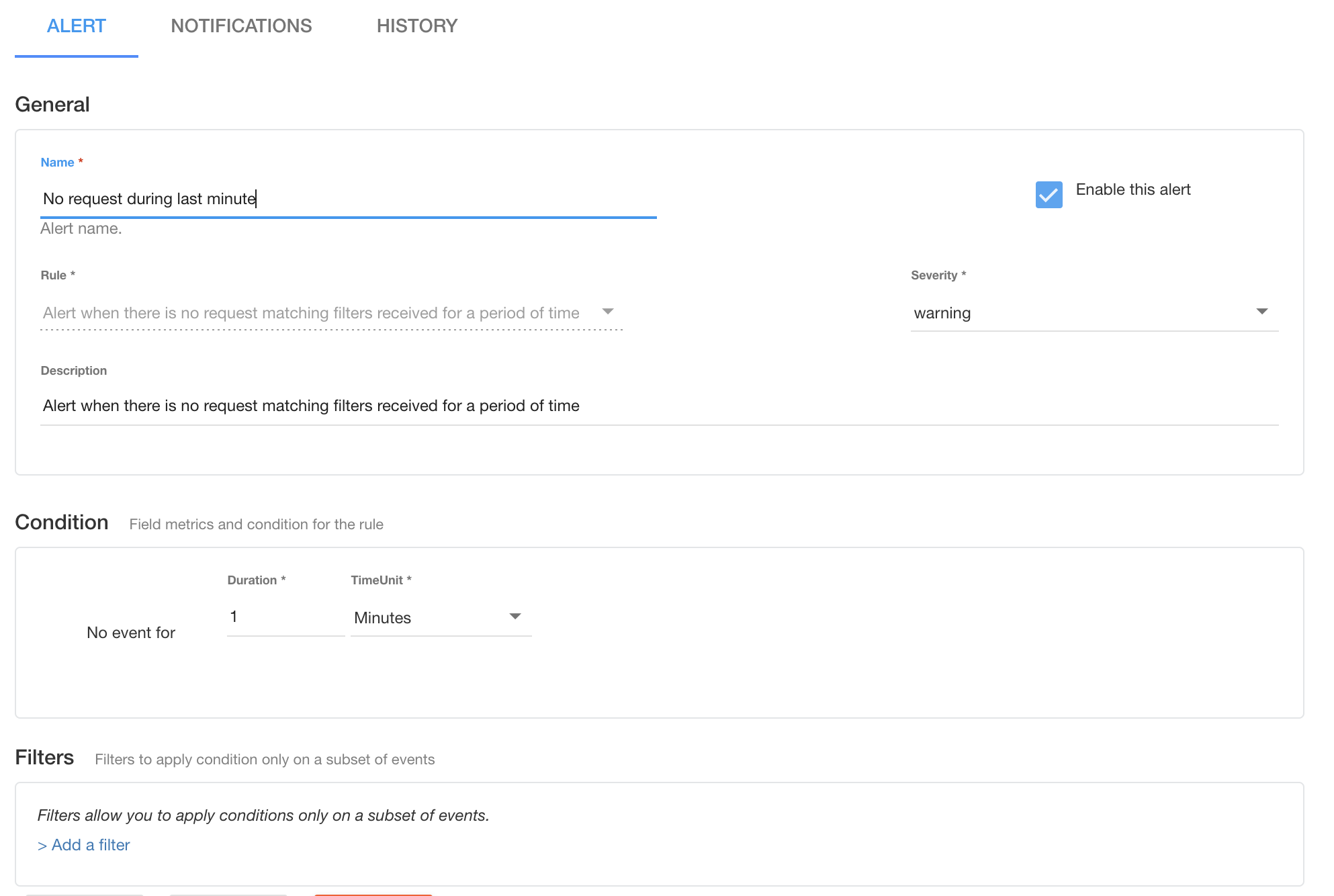Click the Rule dropdown arrow
The width and height of the screenshot is (1334, 896).
pyautogui.click(x=608, y=312)
